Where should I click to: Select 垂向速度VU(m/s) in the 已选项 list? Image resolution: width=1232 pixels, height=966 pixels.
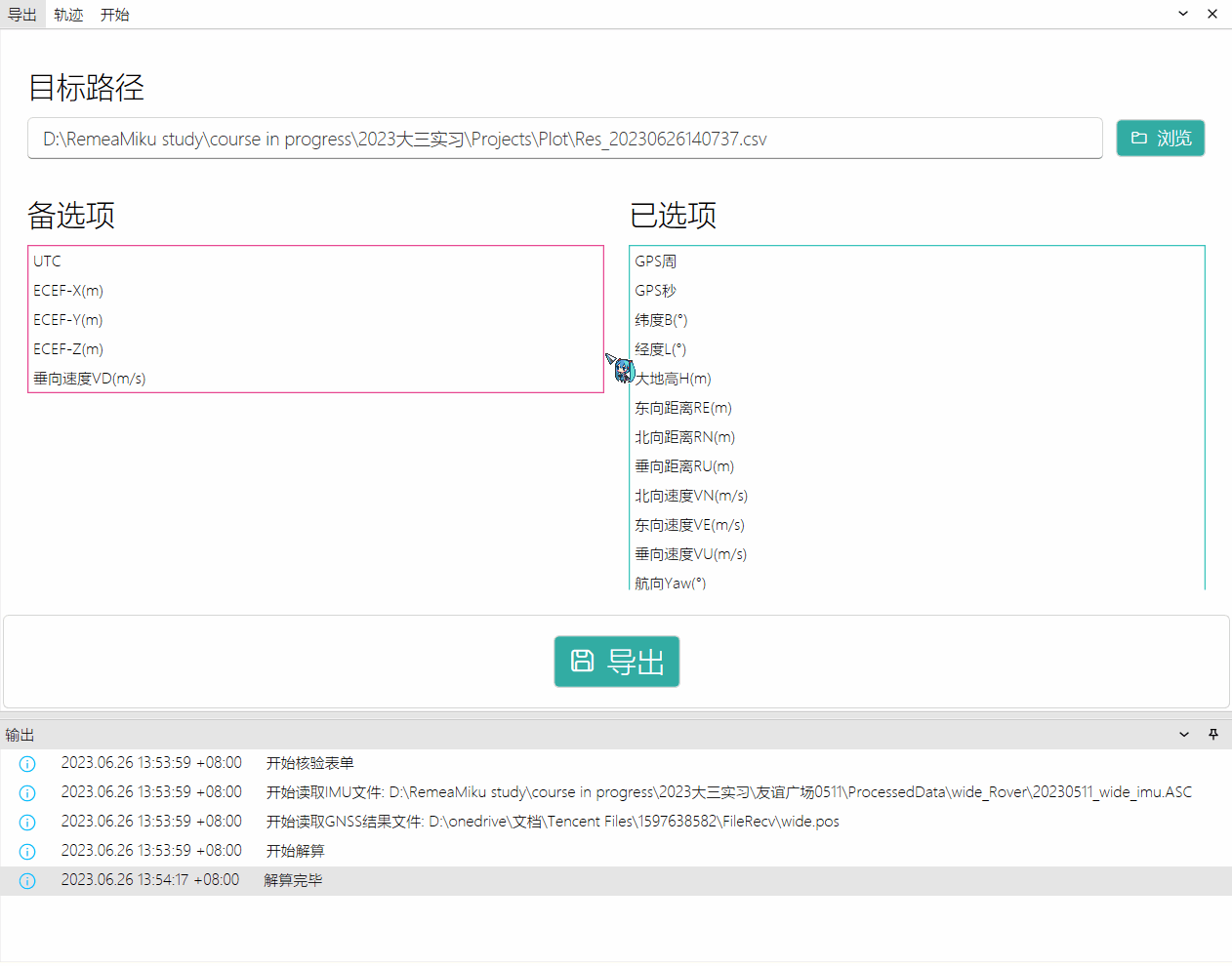coord(918,554)
